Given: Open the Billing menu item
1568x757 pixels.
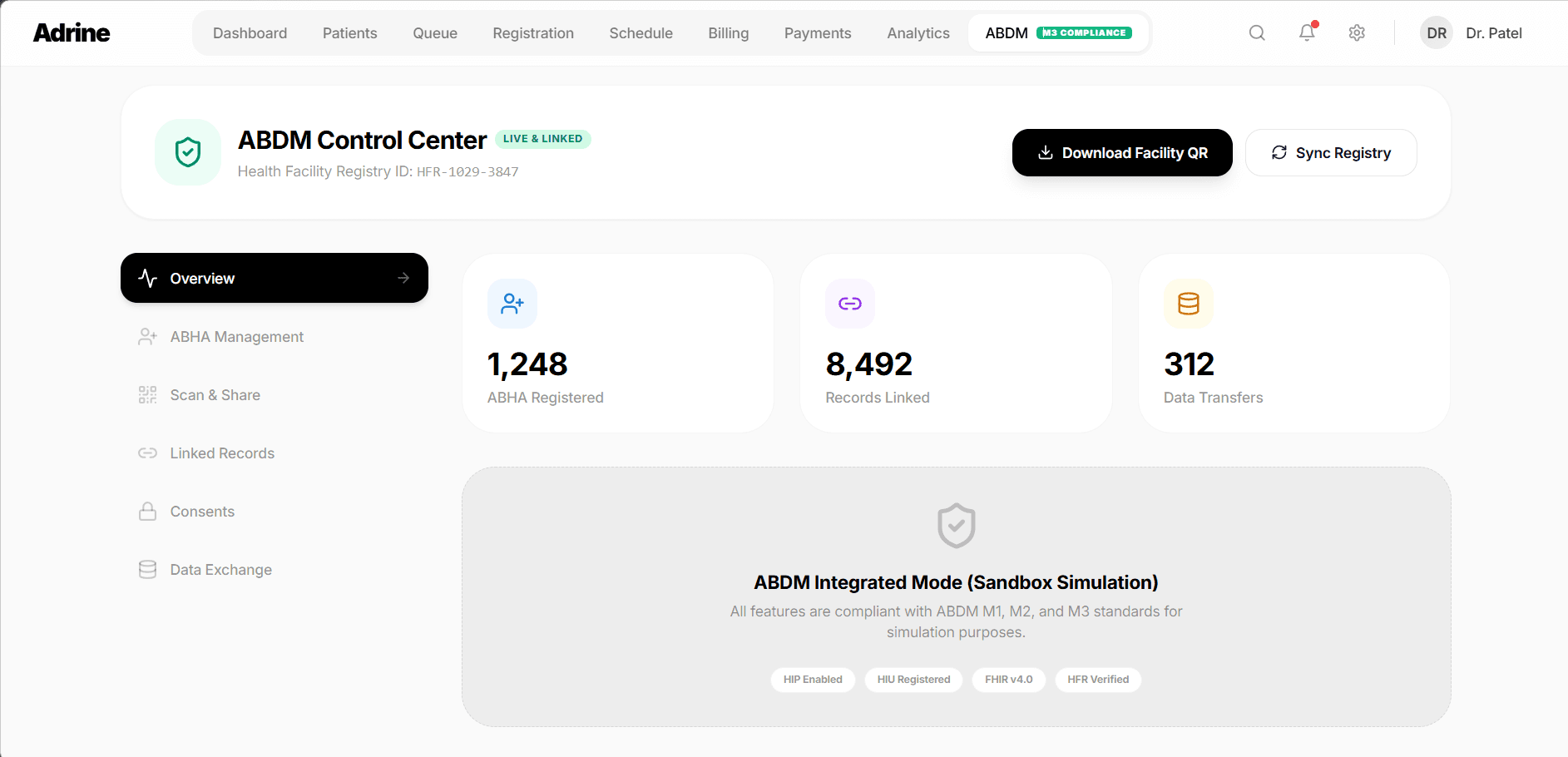Looking at the screenshot, I should [x=728, y=32].
